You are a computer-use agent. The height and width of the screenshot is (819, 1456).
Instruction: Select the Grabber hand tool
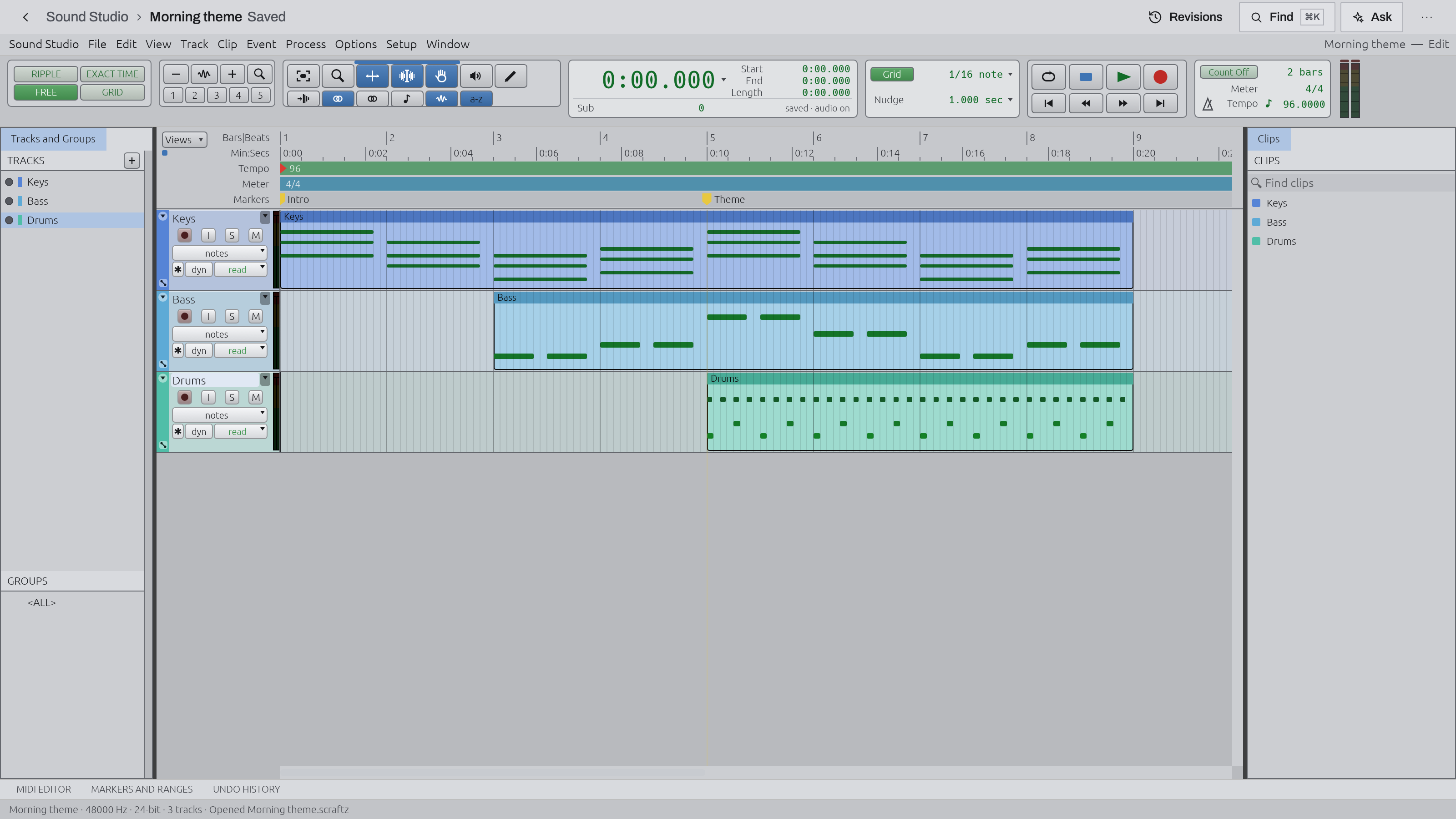click(x=441, y=76)
